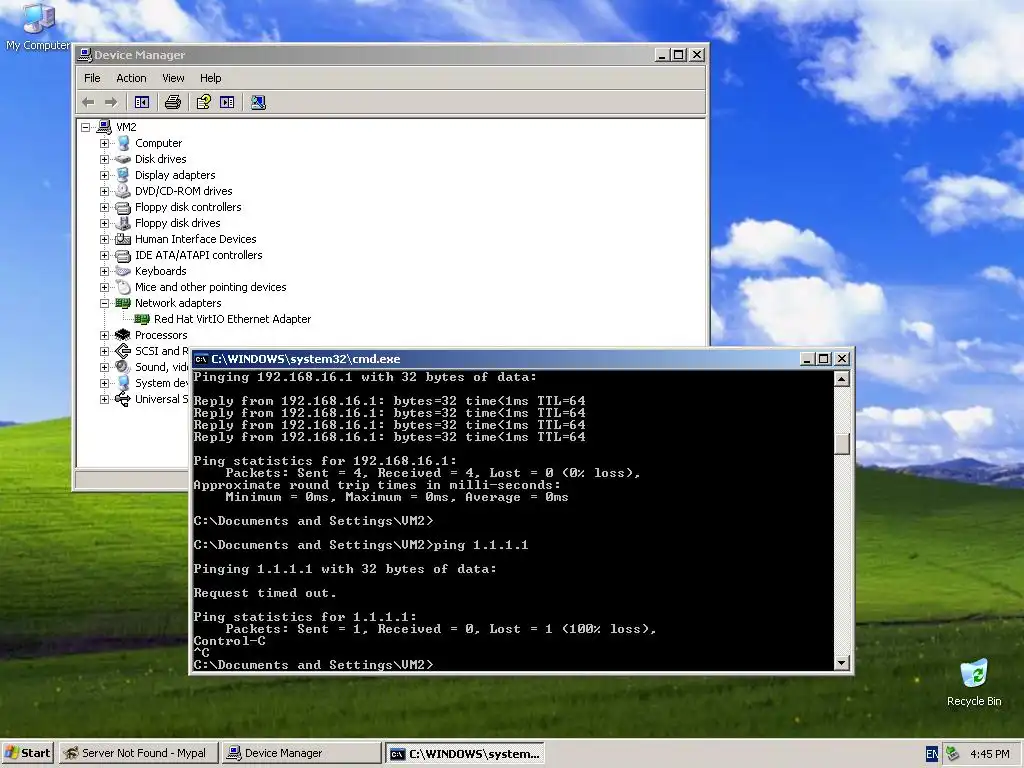Minimize the Device Manager window
Screen dimensions: 1024x768
pos(662,56)
